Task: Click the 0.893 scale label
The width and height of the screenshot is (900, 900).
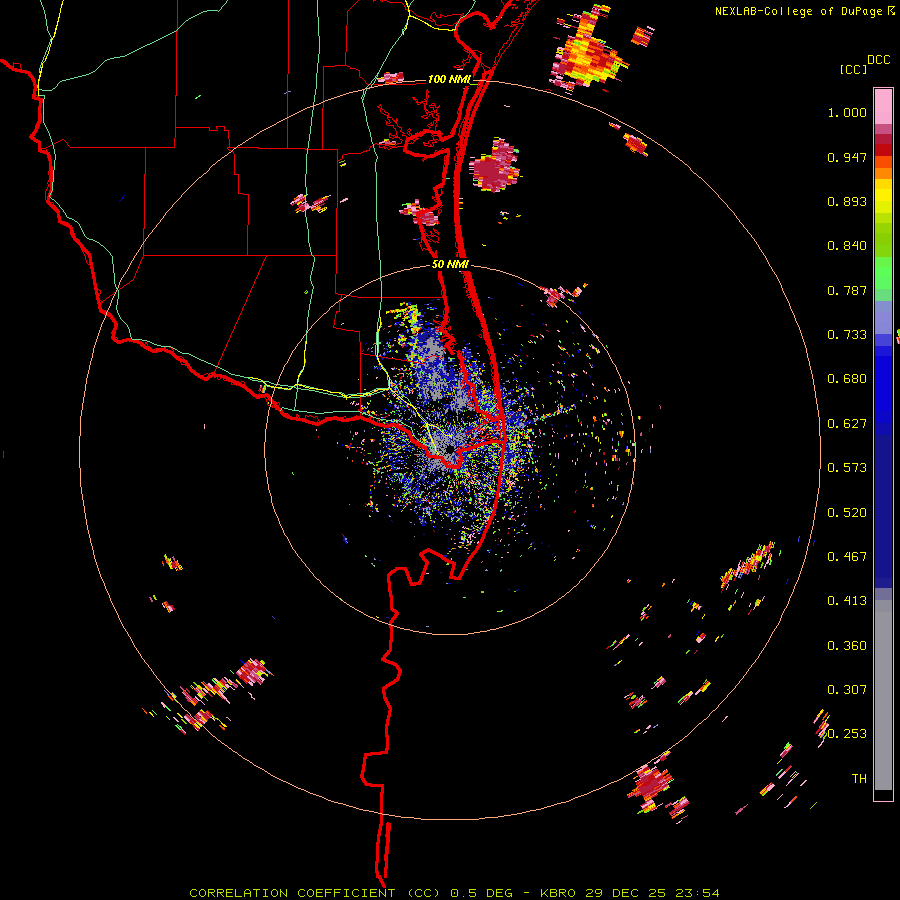Action: (847, 201)
